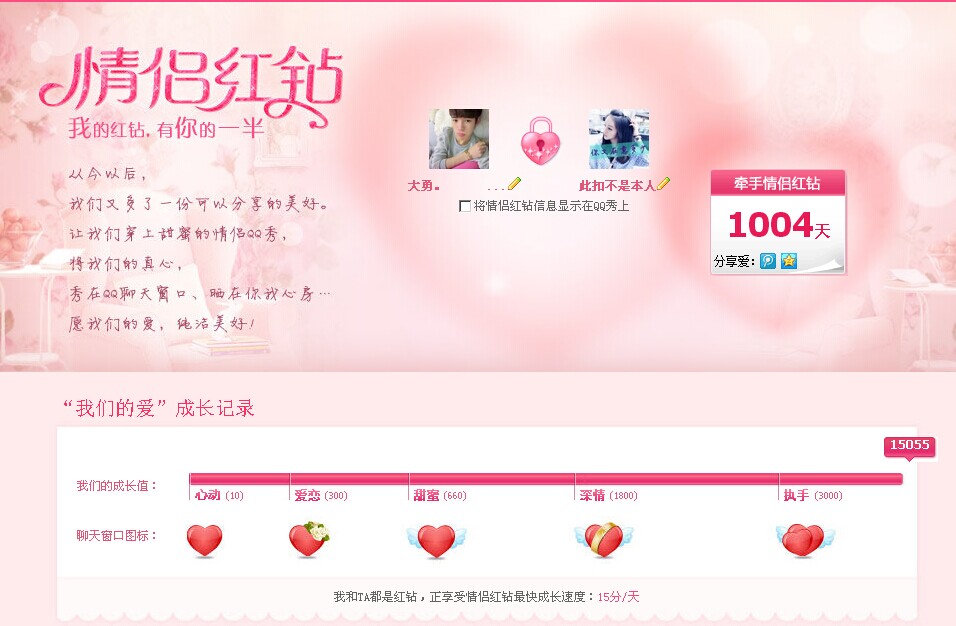The width and height of the screenshot is (956, 626).
Task: Click pencil icon beside 此扣不是本人
Action: [663, 183]
